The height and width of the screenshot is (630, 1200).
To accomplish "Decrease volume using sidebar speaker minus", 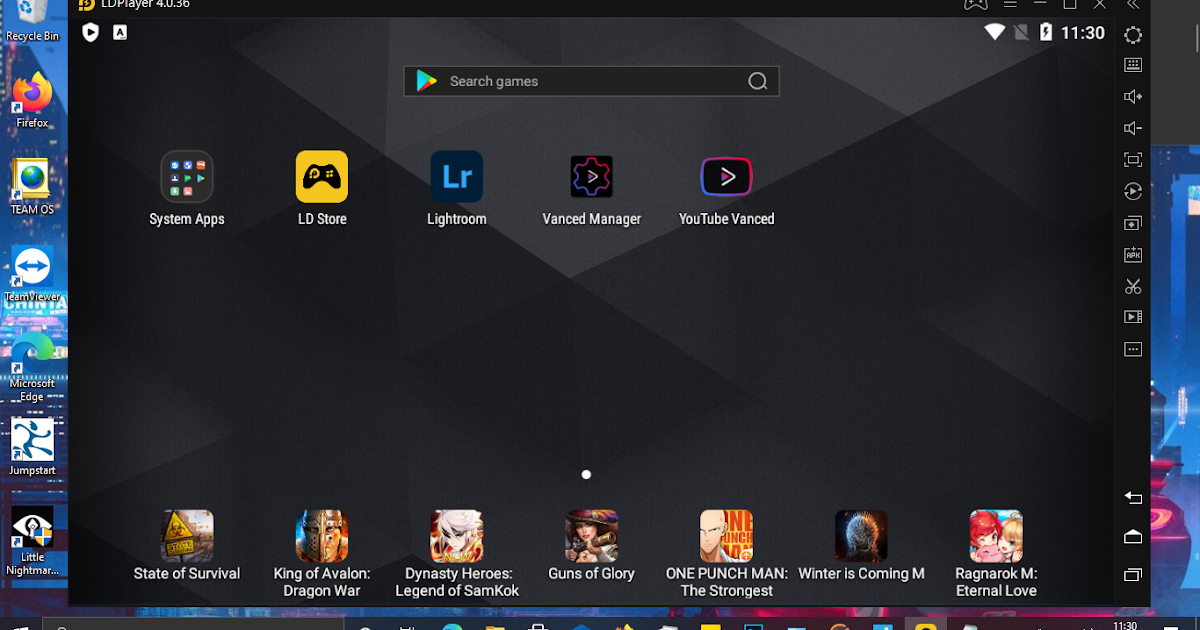I will coord(1133,128).
